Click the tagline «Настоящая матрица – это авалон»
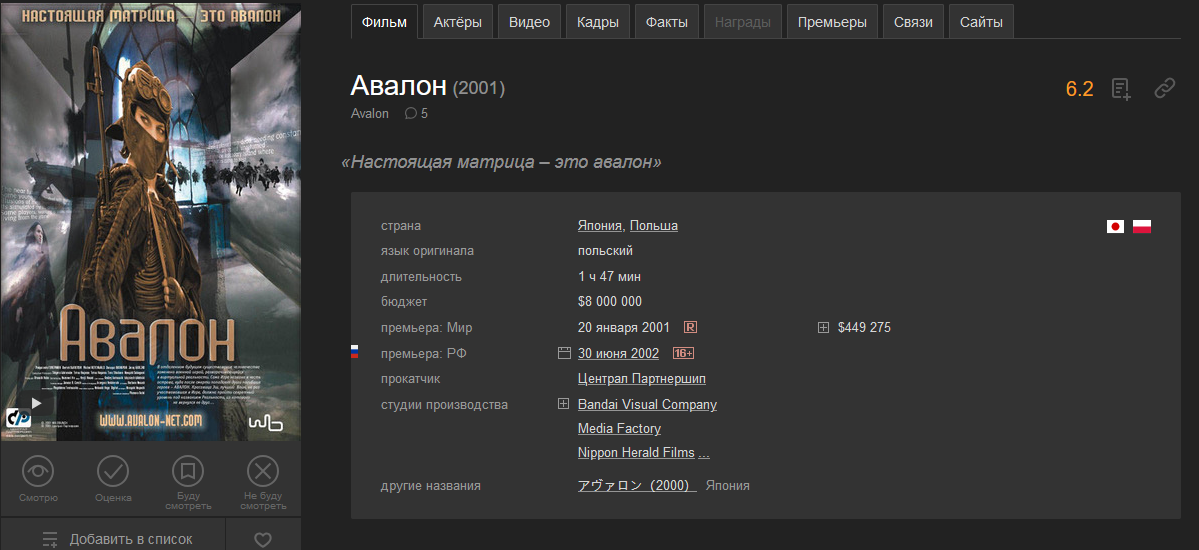 [502, 162]
